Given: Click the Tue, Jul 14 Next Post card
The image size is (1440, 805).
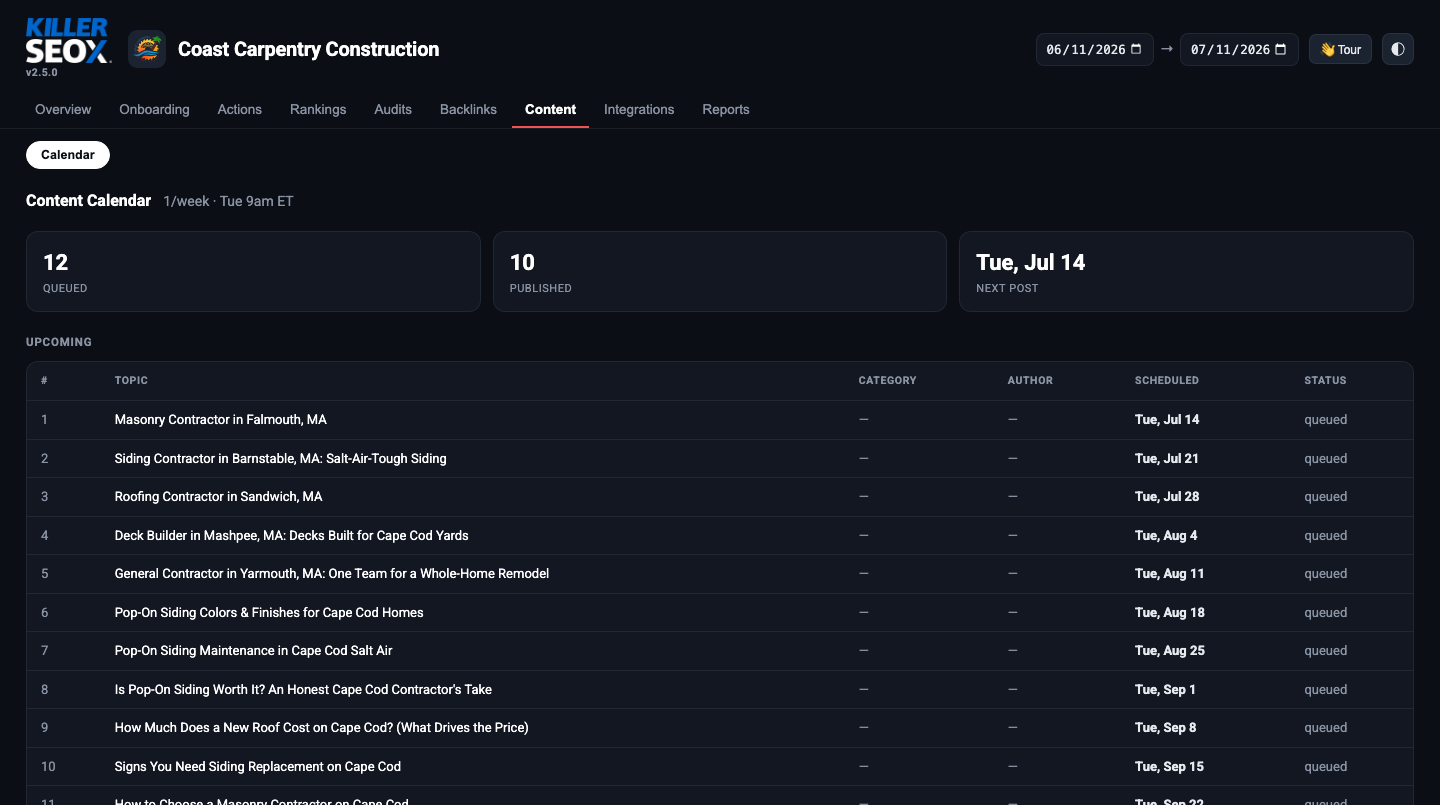Looking at the screenshot, I should point(1186,272).
